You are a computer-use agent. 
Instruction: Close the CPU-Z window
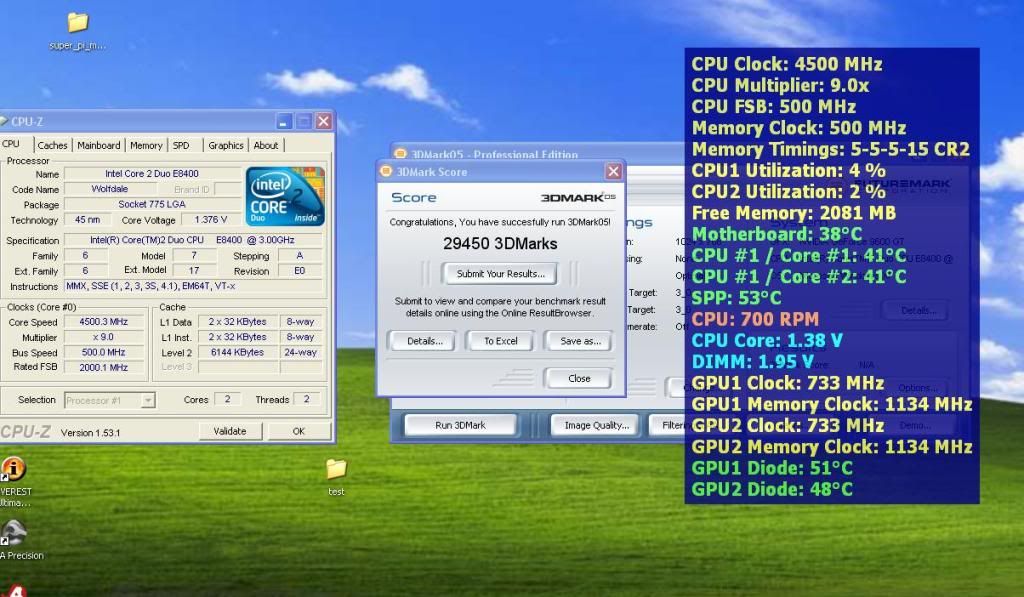pyautogui.click(x=323, y=121)
